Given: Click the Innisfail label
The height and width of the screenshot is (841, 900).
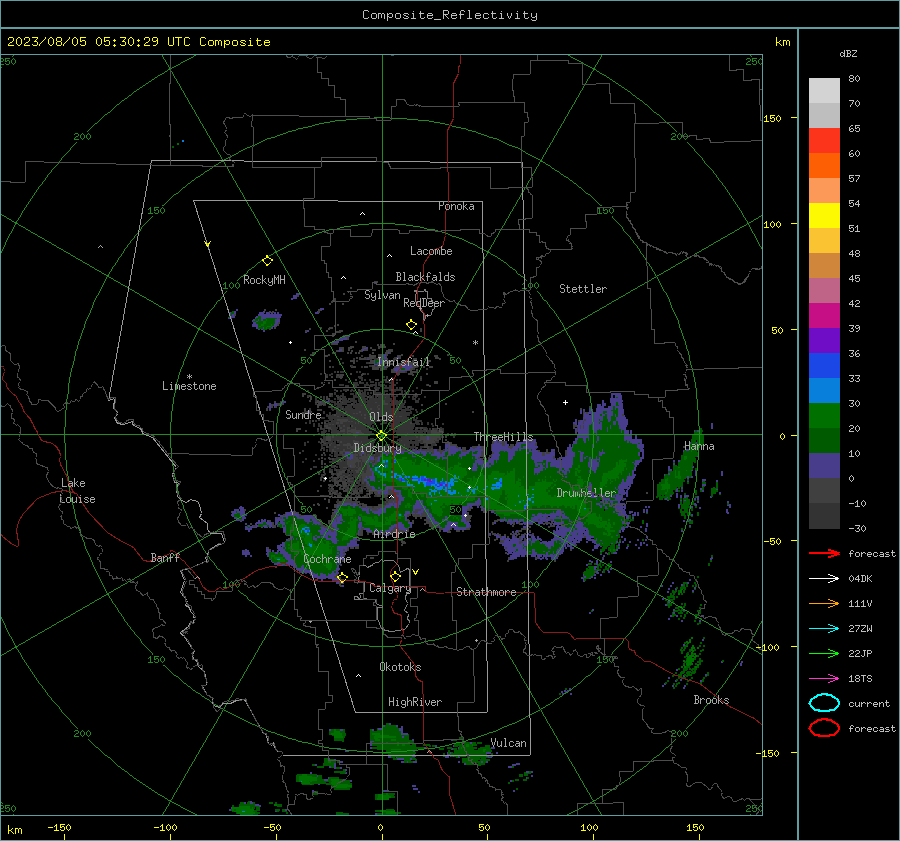Looking at the screenshot, I should tap(404, 362).
